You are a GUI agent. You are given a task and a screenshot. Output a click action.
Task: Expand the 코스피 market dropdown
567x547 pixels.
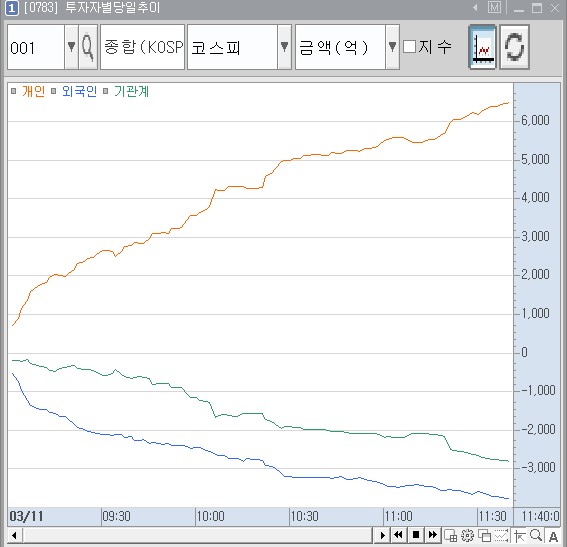point(284,47)
